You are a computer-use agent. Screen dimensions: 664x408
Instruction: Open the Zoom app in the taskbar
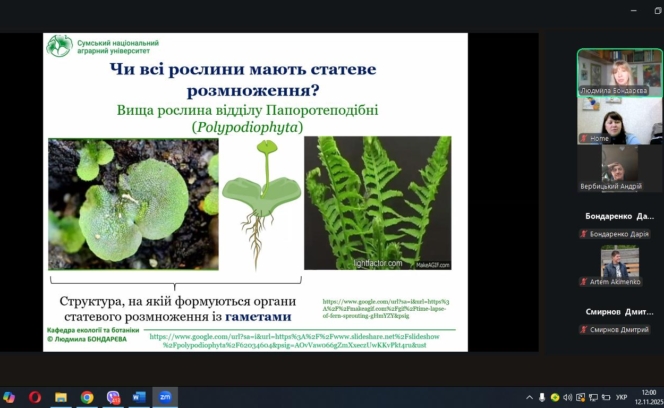click(164, 397)
